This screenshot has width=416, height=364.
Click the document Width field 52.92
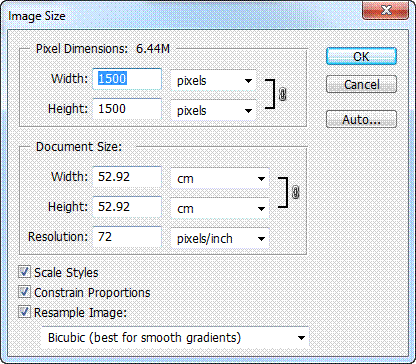[127, 177]
